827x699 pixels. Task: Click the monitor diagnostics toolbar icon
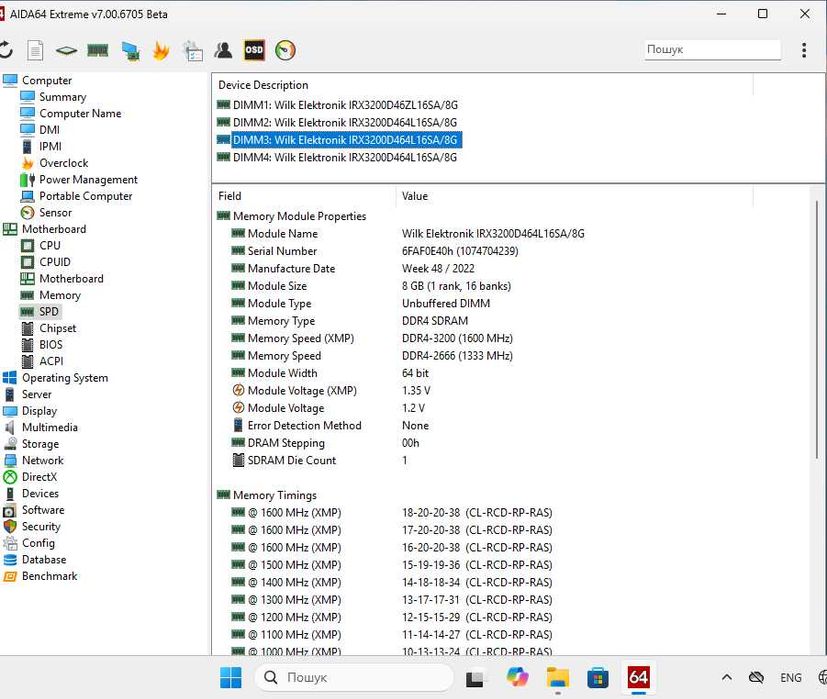(130, 51)
